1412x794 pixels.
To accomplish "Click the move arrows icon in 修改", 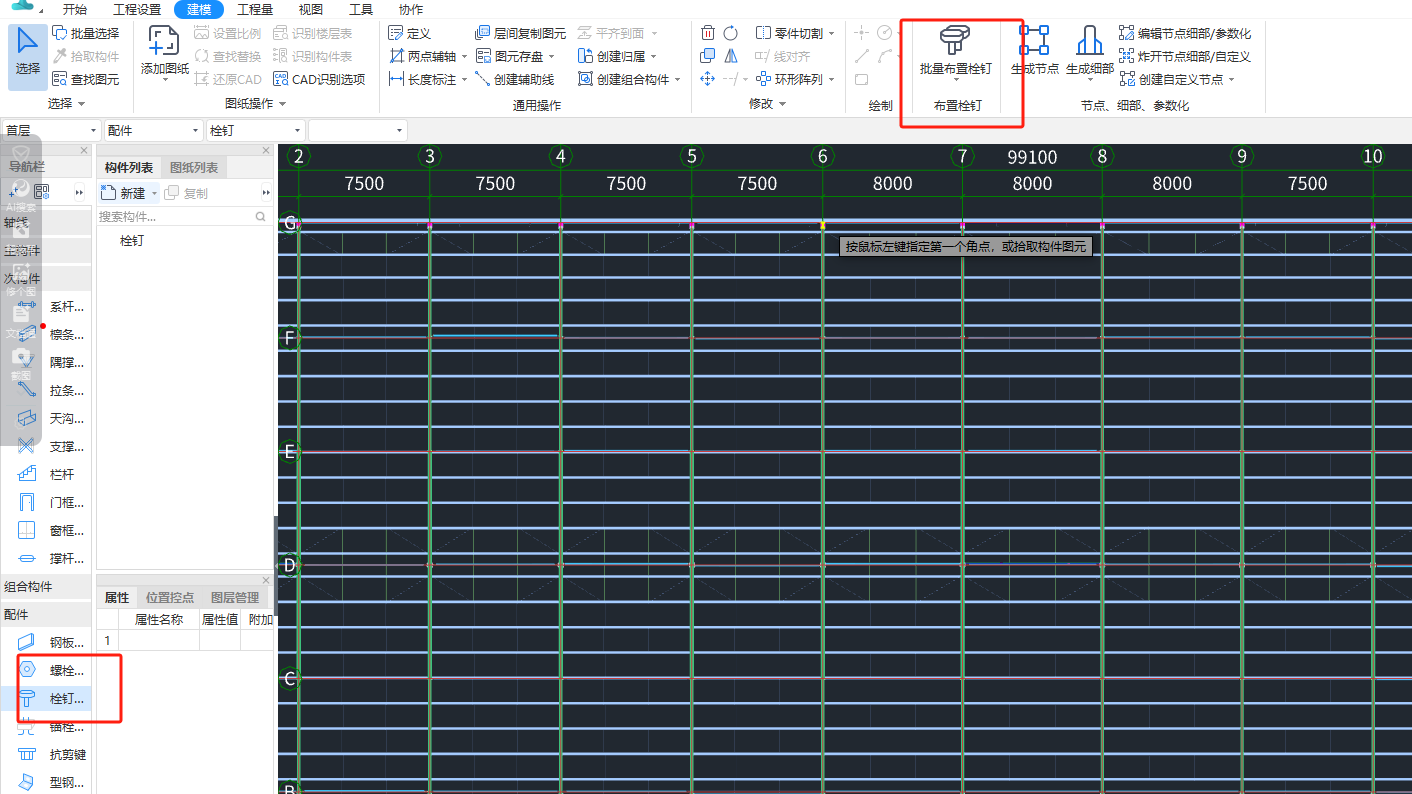I will [708, 79].
